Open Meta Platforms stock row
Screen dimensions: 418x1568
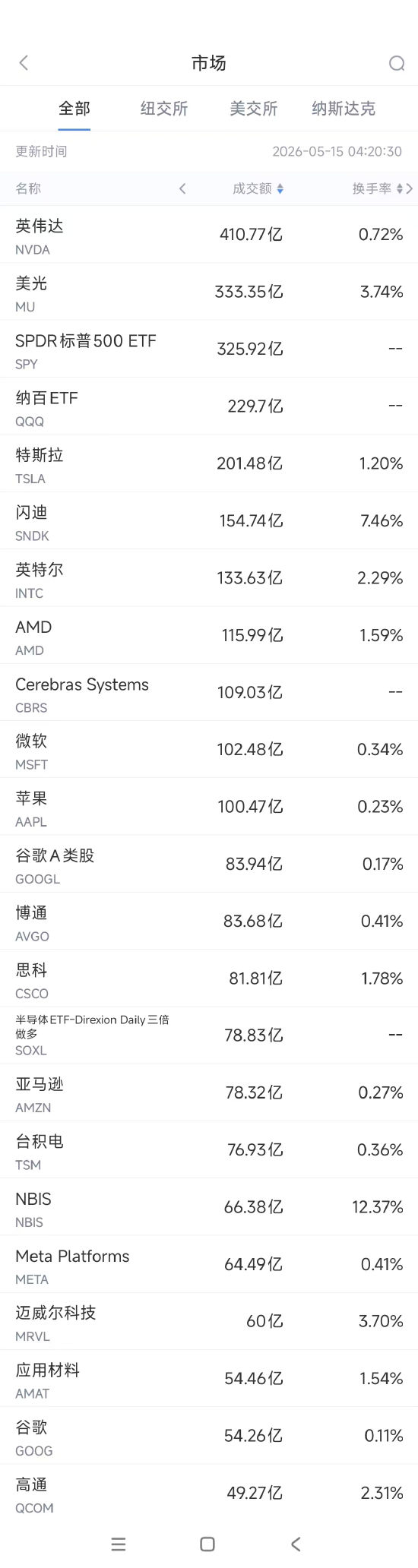209,1264
